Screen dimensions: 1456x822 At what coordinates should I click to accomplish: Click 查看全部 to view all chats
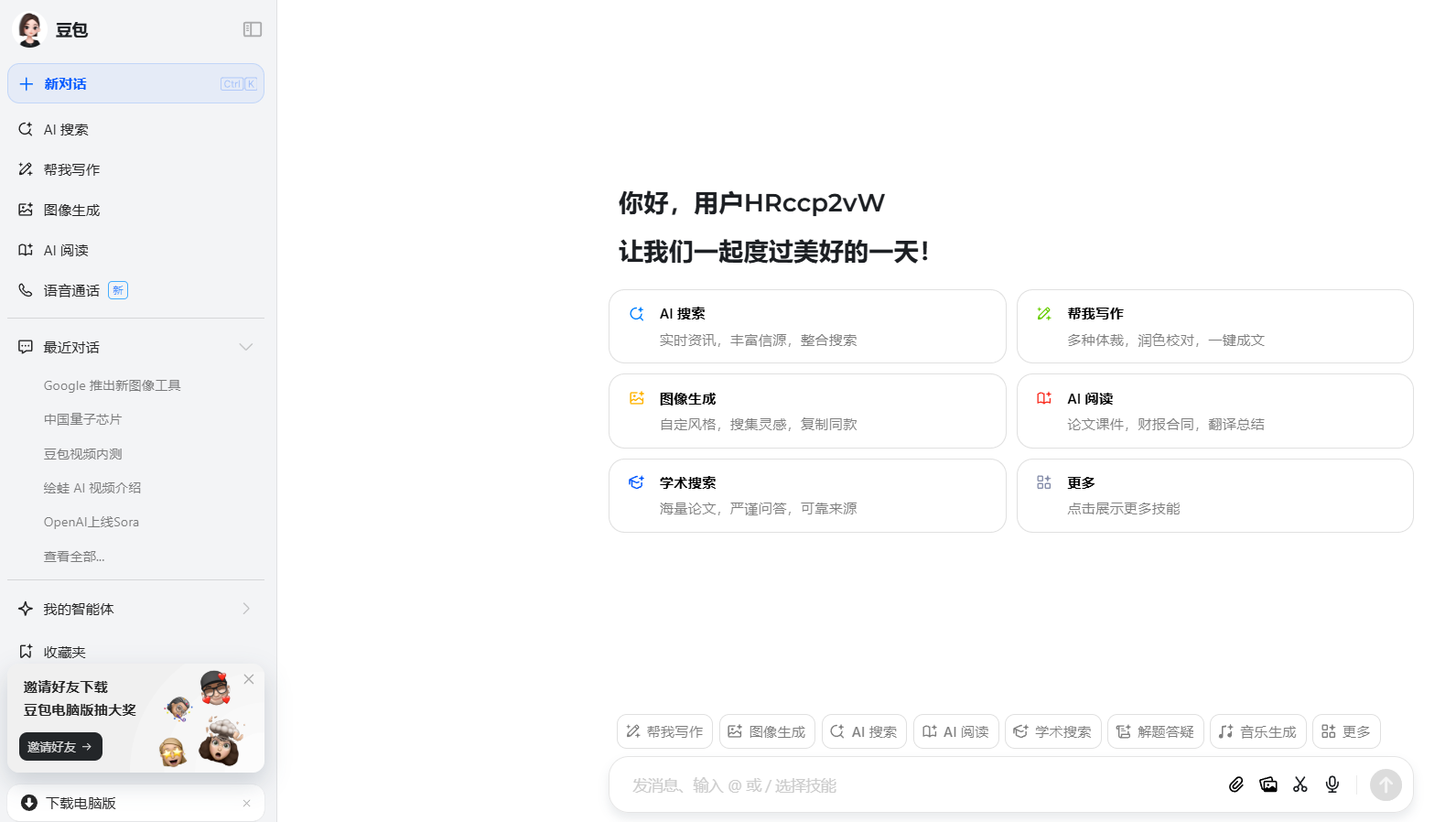[x=74, y=557]
